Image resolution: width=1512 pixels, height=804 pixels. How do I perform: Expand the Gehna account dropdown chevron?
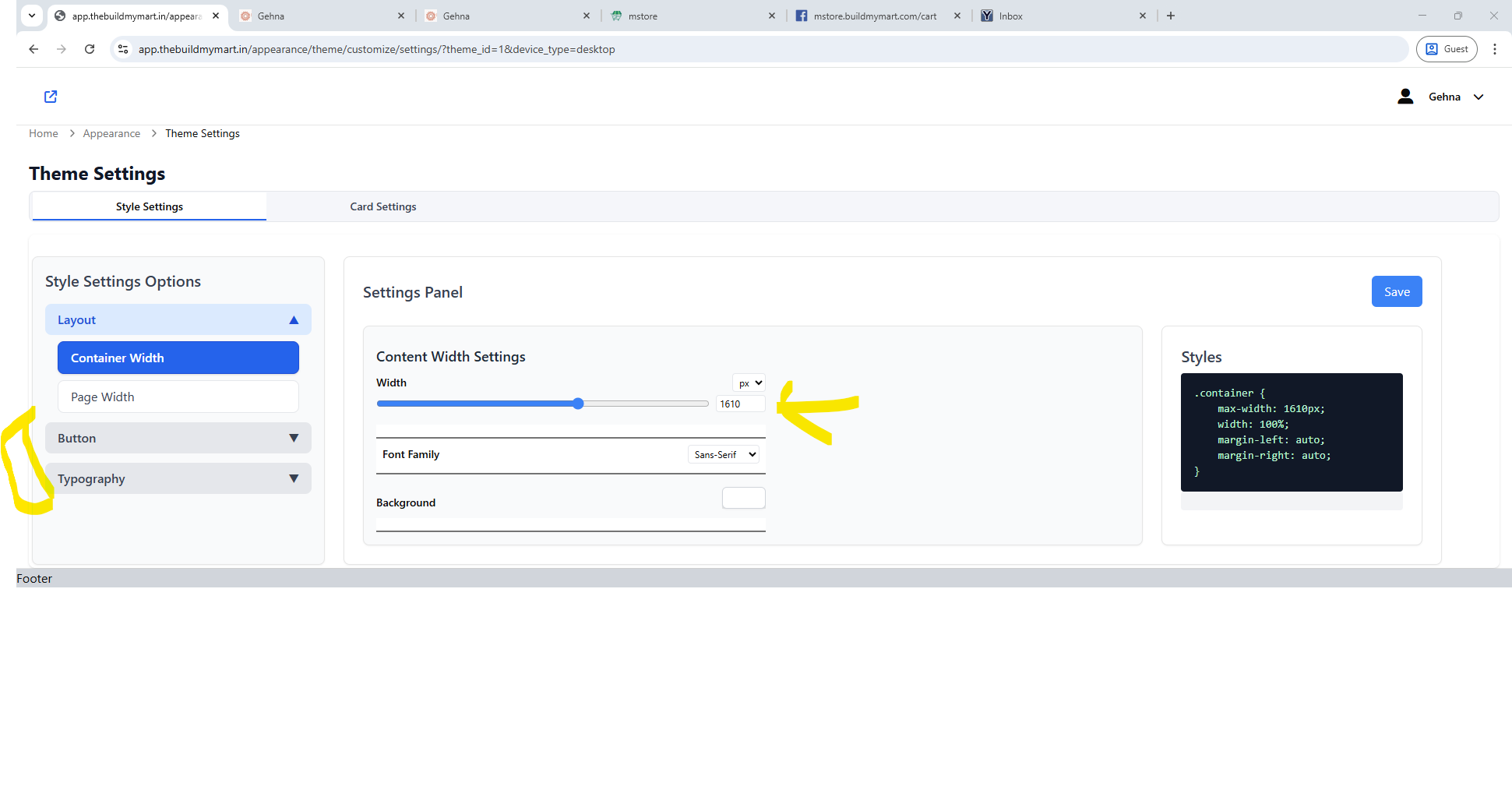click(x=1479, y=97)
